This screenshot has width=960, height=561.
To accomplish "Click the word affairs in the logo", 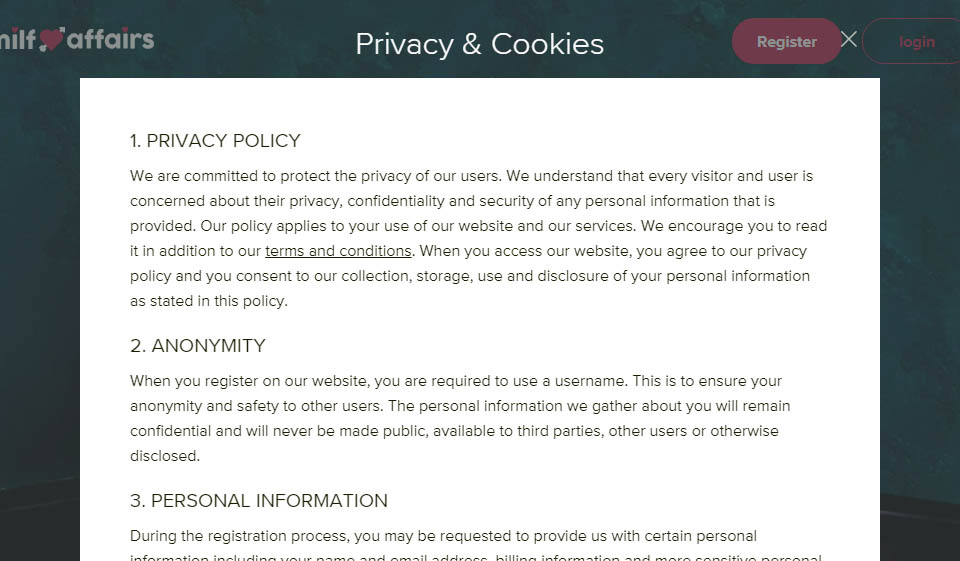I will coord(110,39).
